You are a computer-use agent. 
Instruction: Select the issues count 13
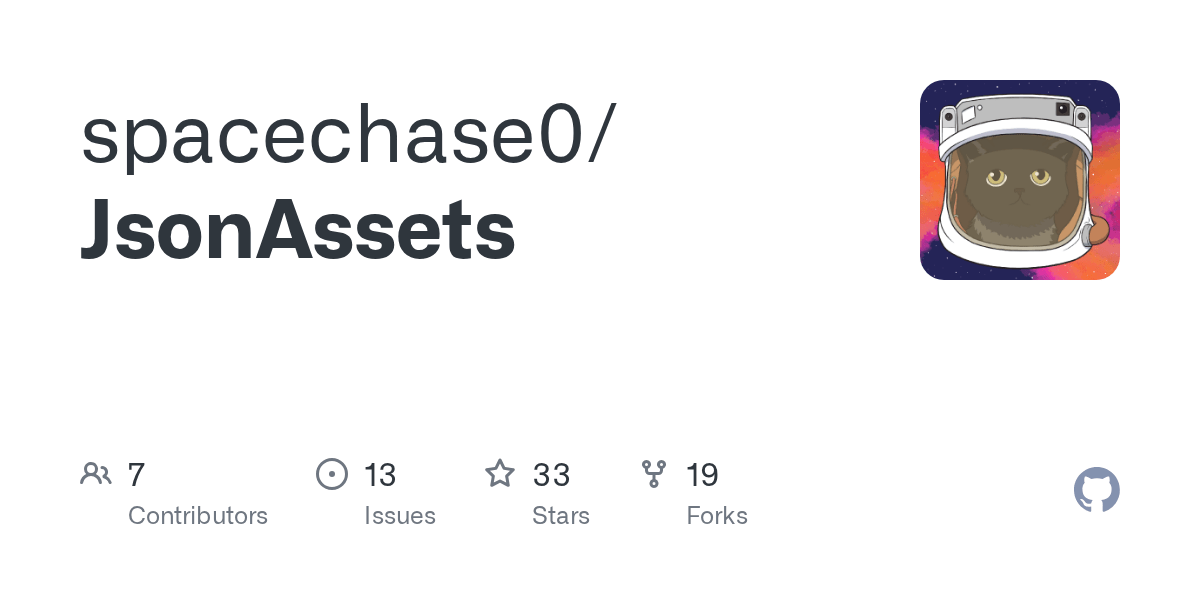[380, 475]
